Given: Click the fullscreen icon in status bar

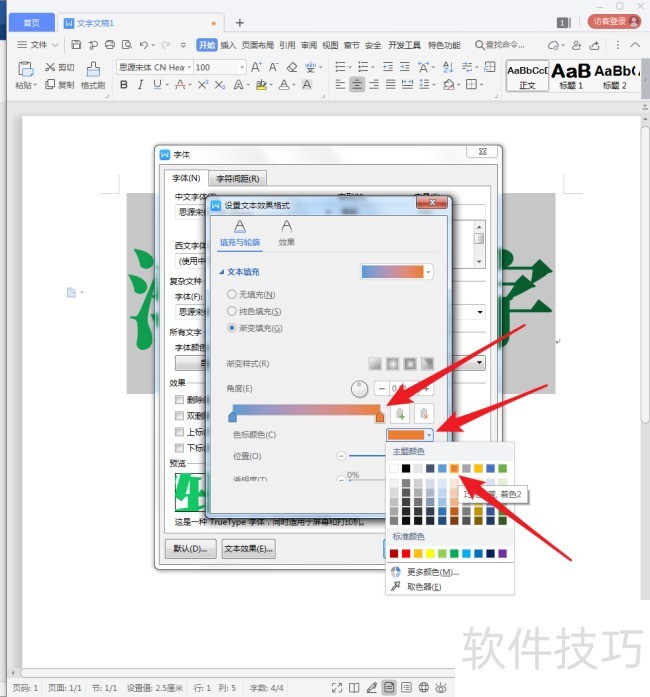Looking at the screenshot, I should (x=337, y=688).
